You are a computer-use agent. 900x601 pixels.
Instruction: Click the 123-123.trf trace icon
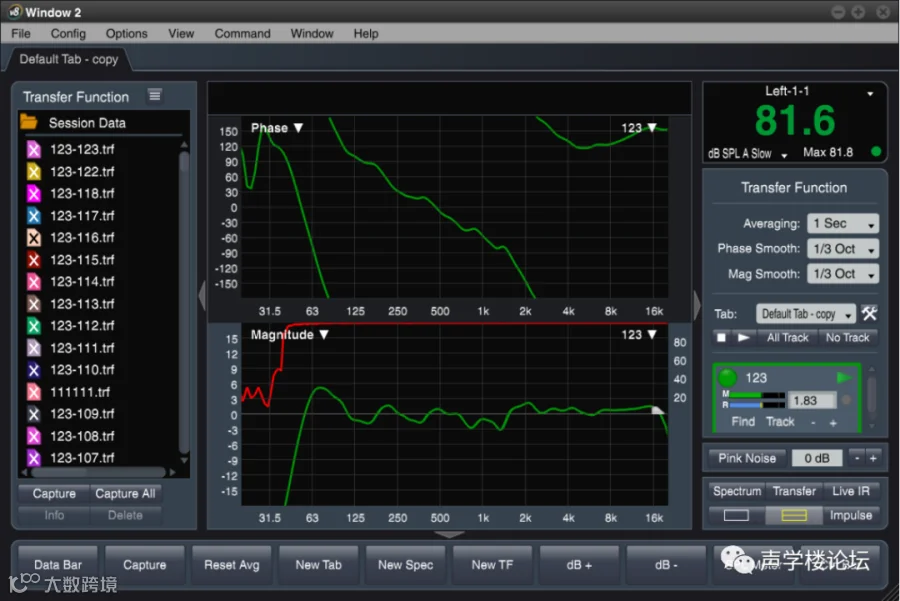[34, 149]
